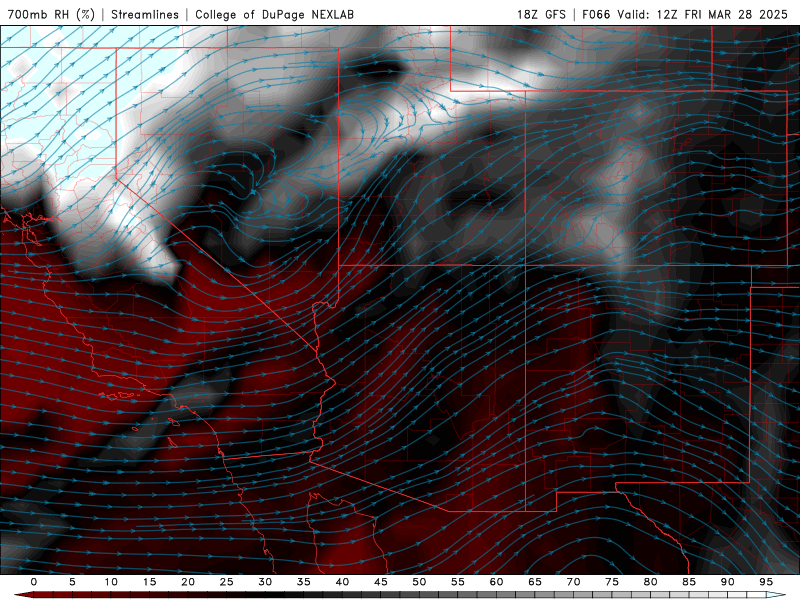
Task: Click the colorbar label "60"
Action: point(496,582)
